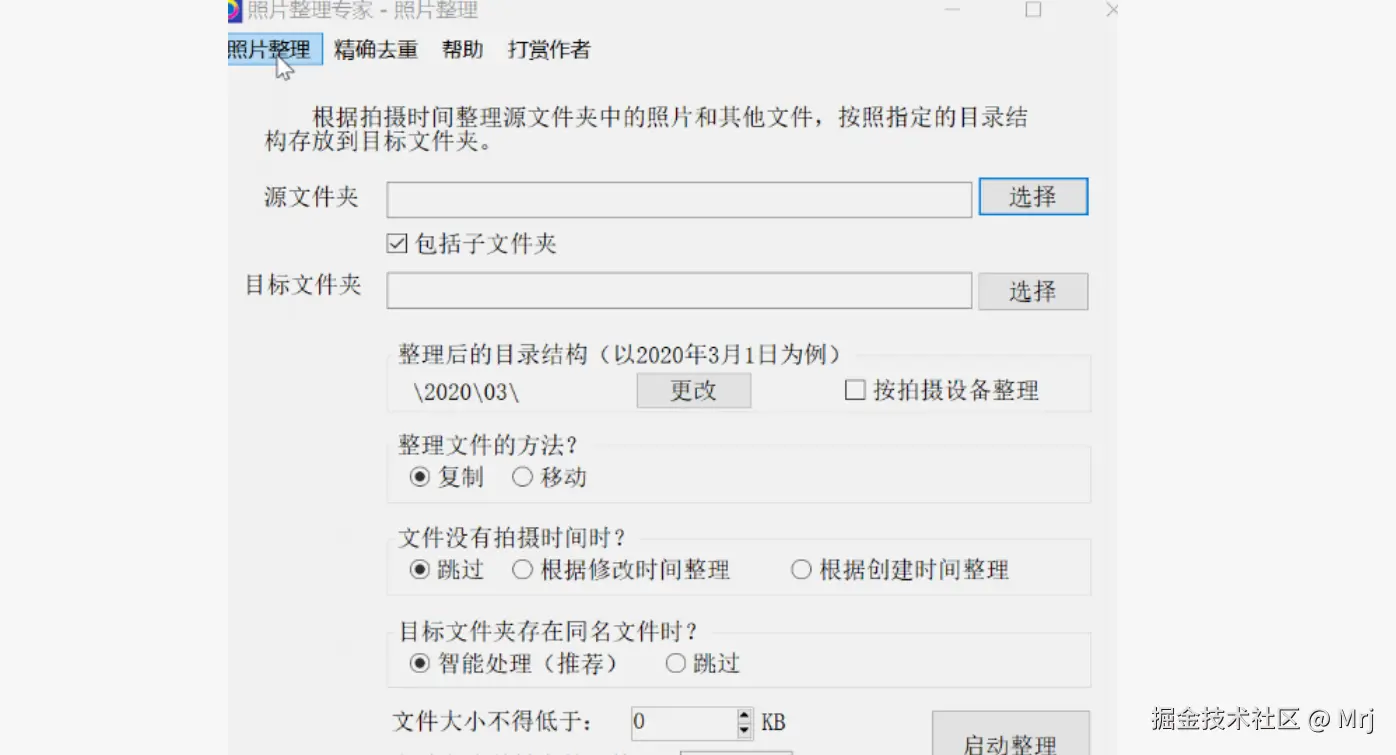Increase file size with spinner up arrow
Image resolution: width=1396 pixels, height=755 pixels.
pos(744,715)
